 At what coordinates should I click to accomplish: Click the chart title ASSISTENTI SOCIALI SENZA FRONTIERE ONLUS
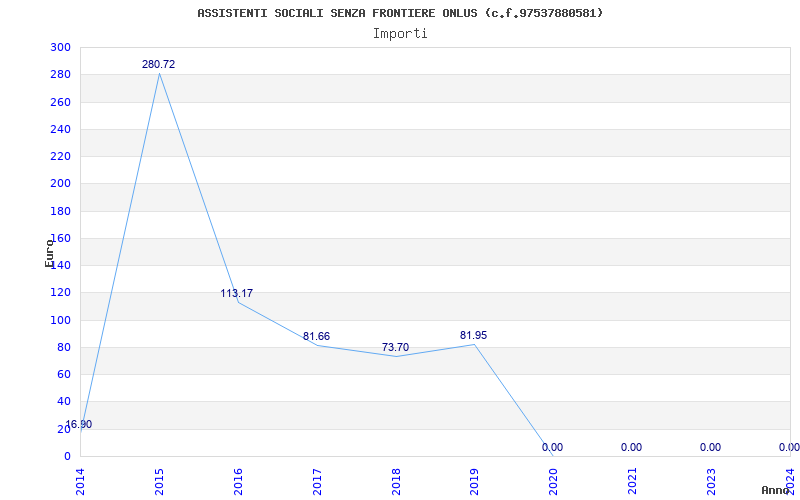[x=400, y=13]
